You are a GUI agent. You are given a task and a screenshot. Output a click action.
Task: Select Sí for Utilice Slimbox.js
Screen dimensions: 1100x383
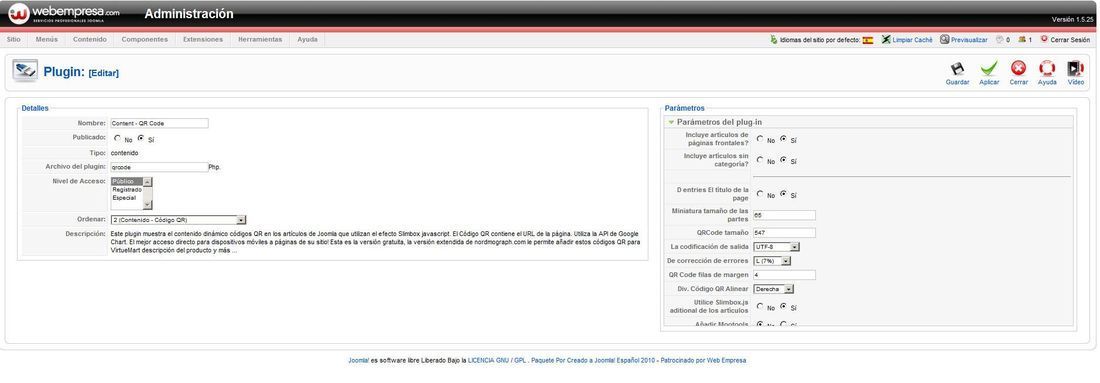(784, 307)
